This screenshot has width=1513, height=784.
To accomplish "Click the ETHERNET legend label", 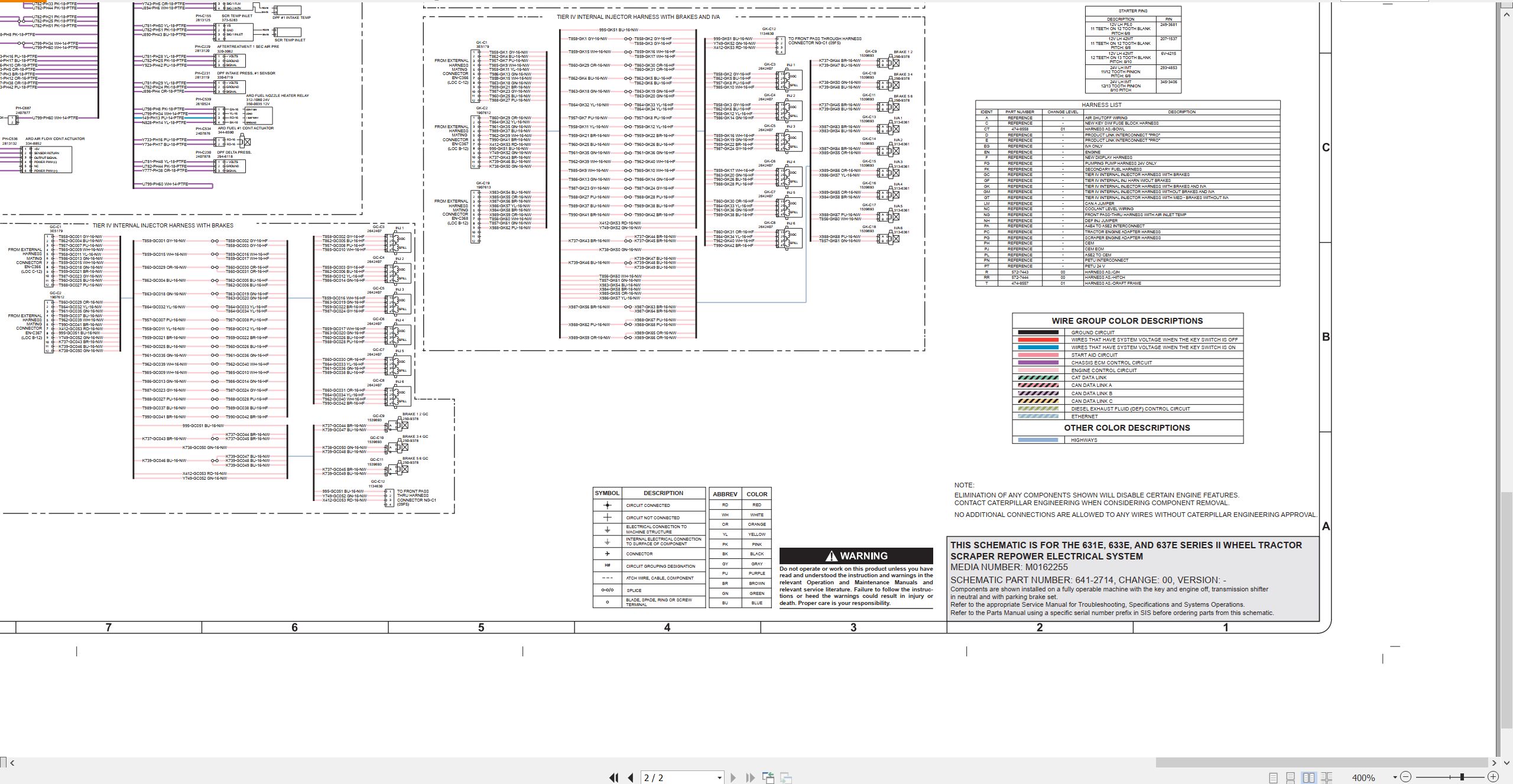I will (x=1085, y=417).
